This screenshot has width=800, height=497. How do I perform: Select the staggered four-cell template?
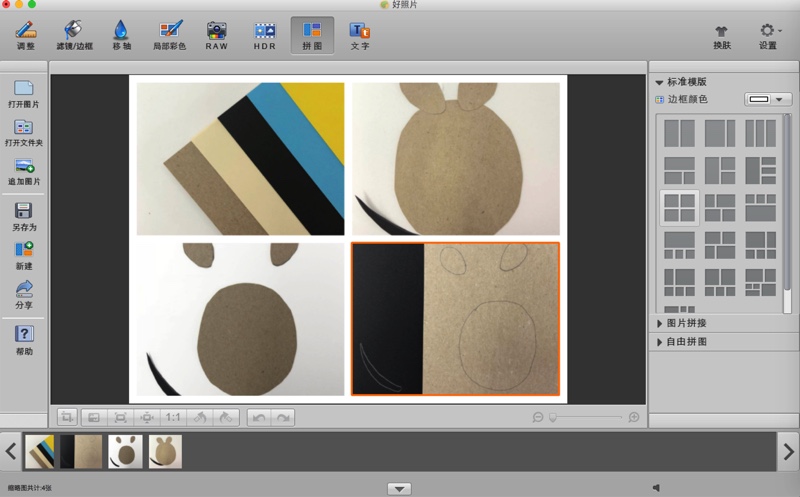click(720, 208)
